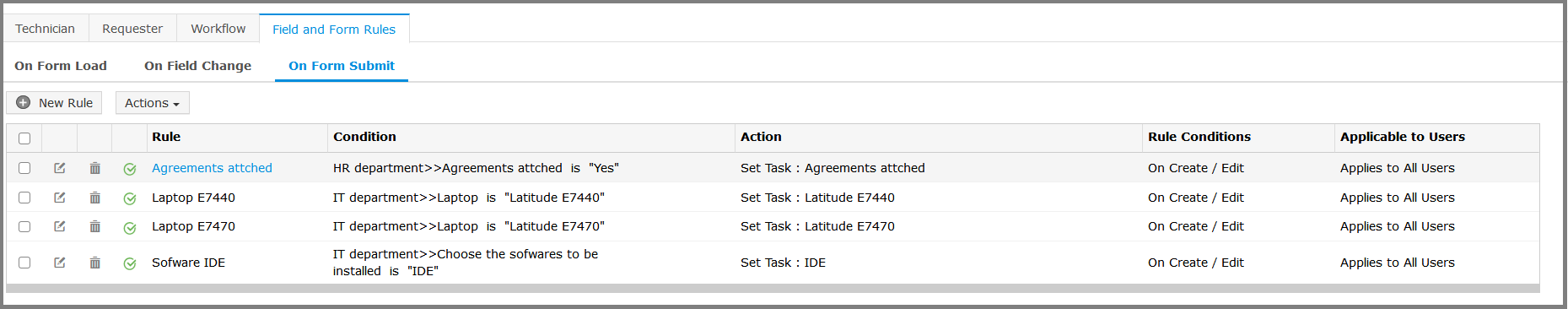
Task: Go to On Form Load sub-tab
Action: (61, 66)
